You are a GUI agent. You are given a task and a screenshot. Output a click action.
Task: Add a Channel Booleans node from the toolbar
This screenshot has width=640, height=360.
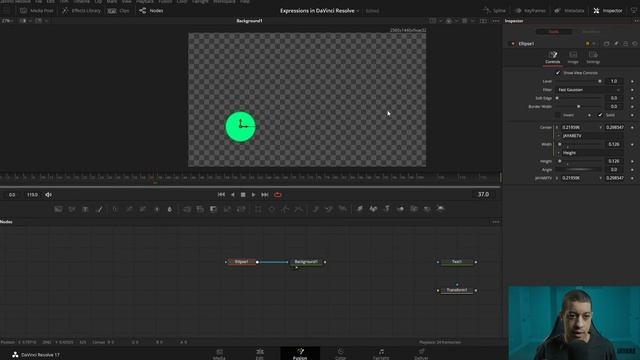200,209
